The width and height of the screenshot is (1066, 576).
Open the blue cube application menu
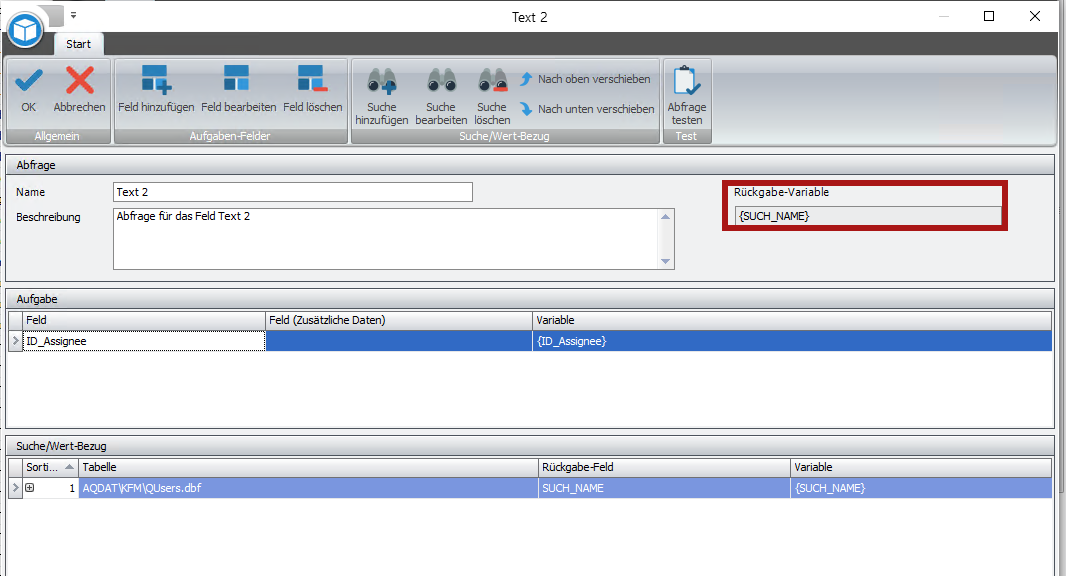pos(25,30)
